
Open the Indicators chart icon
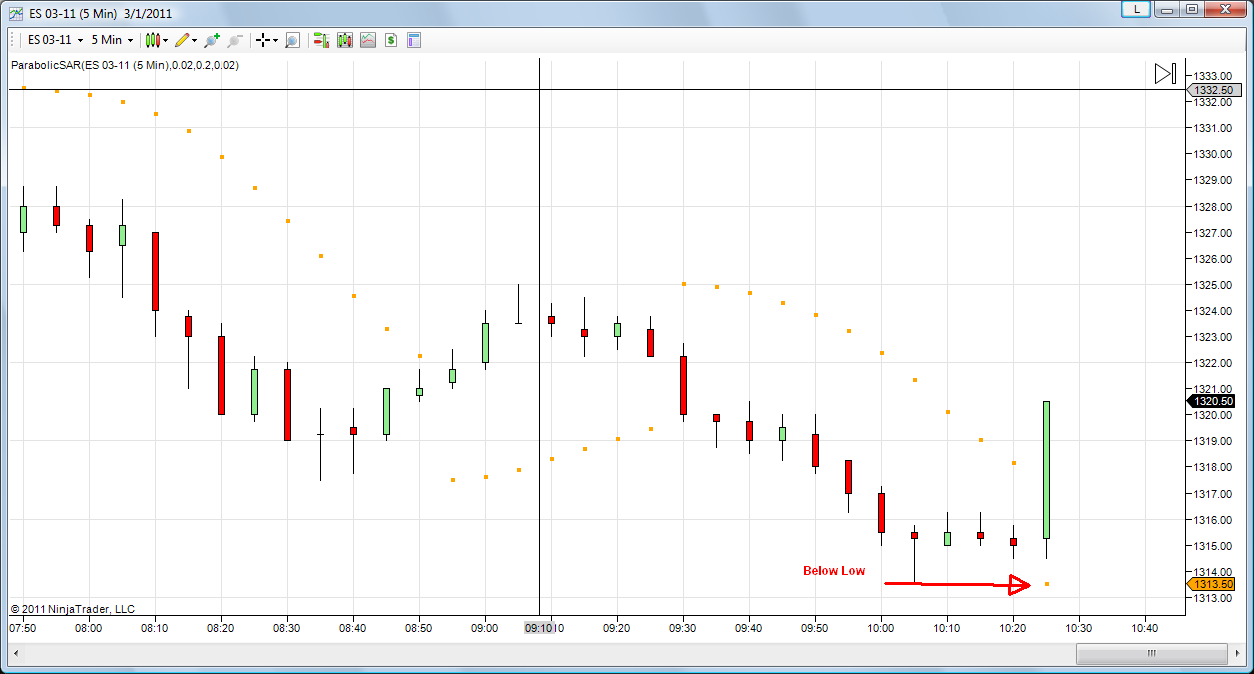pyautogui.click(x=368, y=40)
